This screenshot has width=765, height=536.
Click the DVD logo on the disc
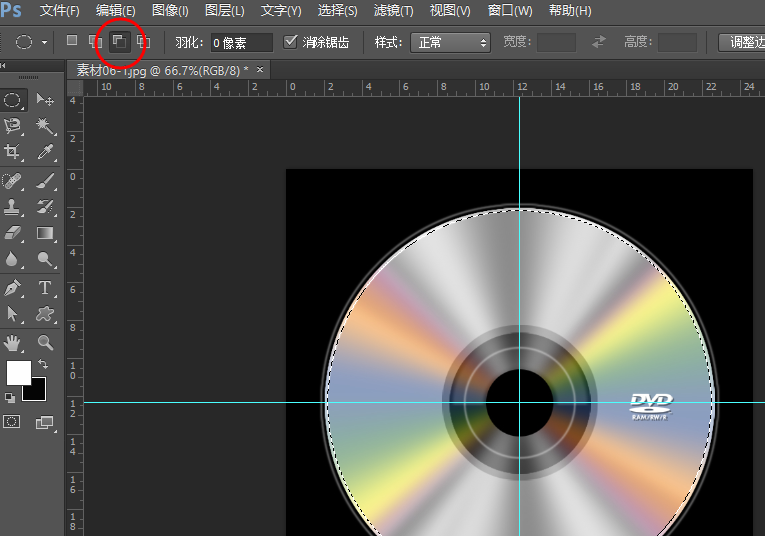(651, 407)
